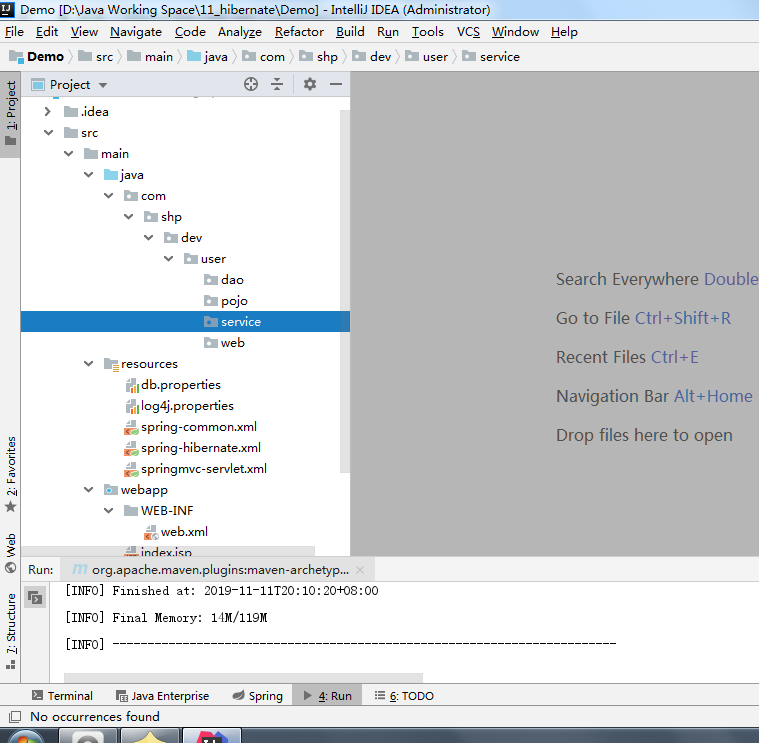This screenshot has width=759, height=743.
Task: Click the web package folder icon
Action: [x=211, y=343]
